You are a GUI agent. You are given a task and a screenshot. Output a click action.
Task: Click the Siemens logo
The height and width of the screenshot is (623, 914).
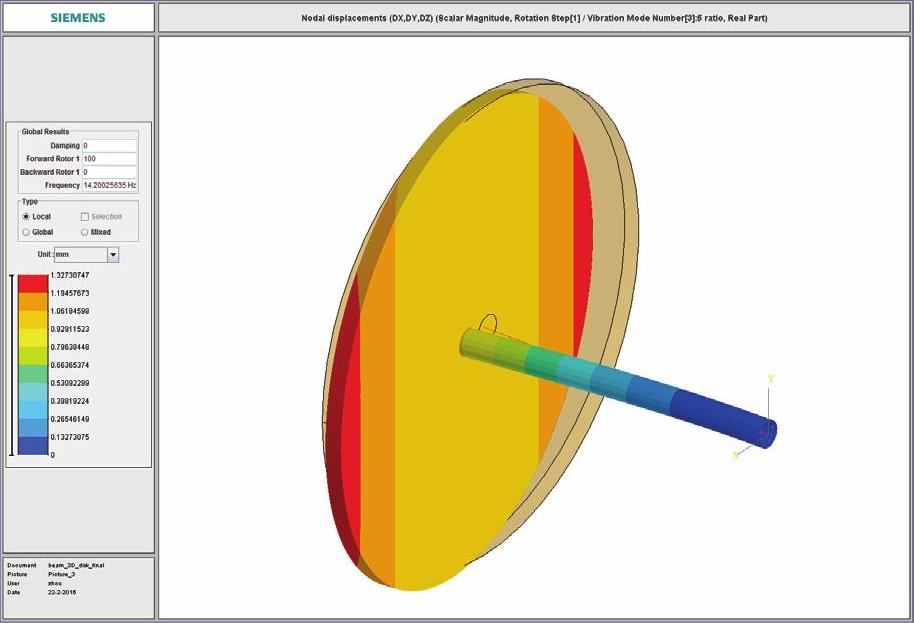tap(78, 18)
